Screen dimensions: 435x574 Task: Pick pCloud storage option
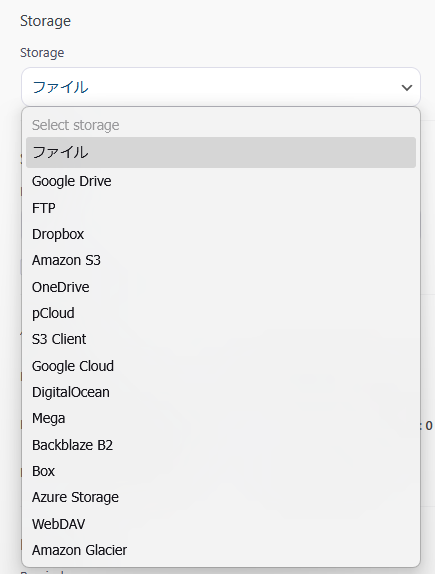221,313
